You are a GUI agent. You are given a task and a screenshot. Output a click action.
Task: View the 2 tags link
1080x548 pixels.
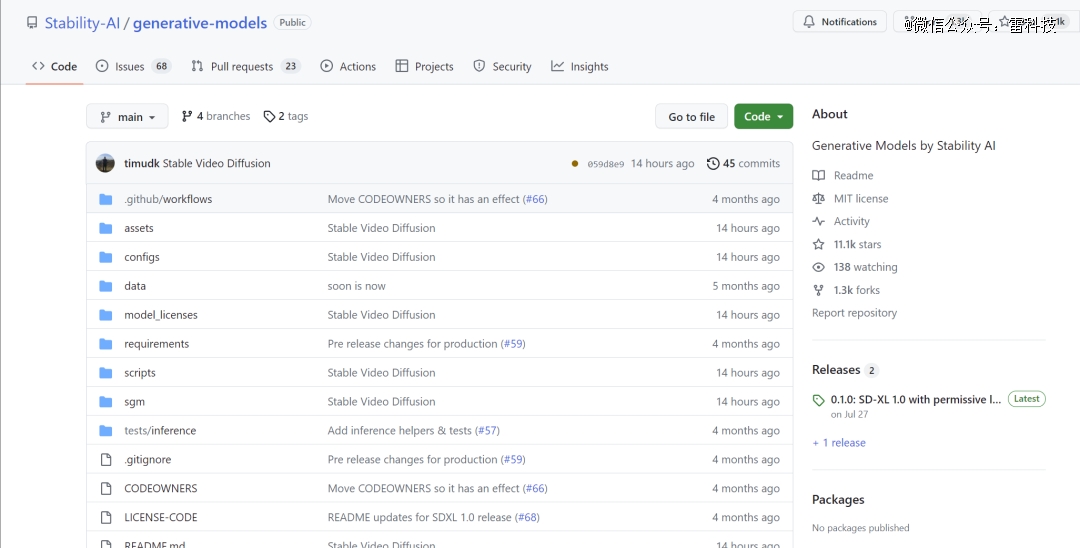coord(286,116)
